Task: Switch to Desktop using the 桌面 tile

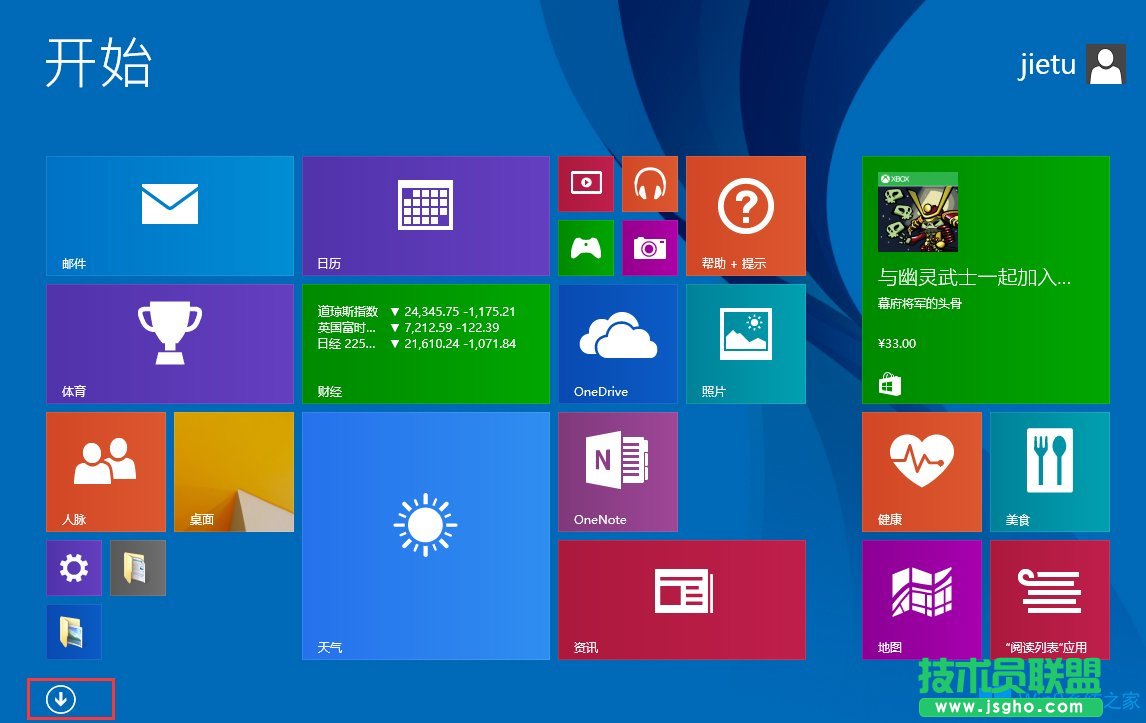Action: click(x=233, y=471)
